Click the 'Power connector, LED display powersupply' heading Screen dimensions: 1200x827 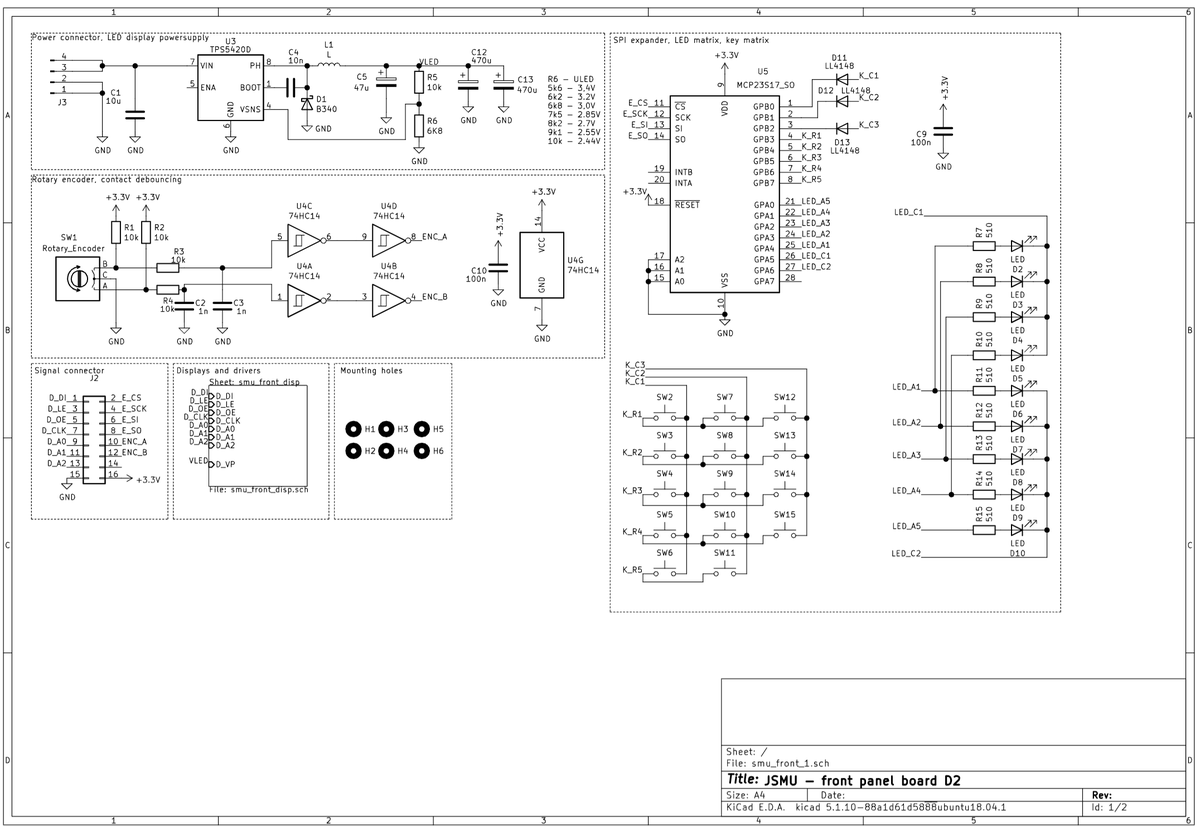point(120,37)
